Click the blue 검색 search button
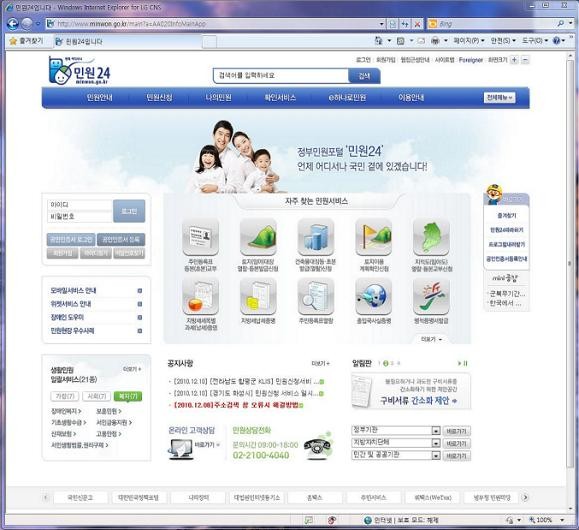579x530 pixels. click(x=364, y=76)
